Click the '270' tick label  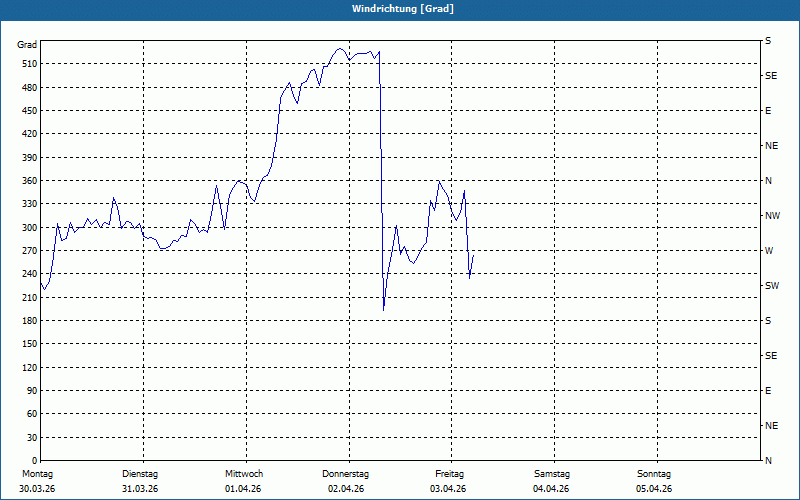(30, 251)
